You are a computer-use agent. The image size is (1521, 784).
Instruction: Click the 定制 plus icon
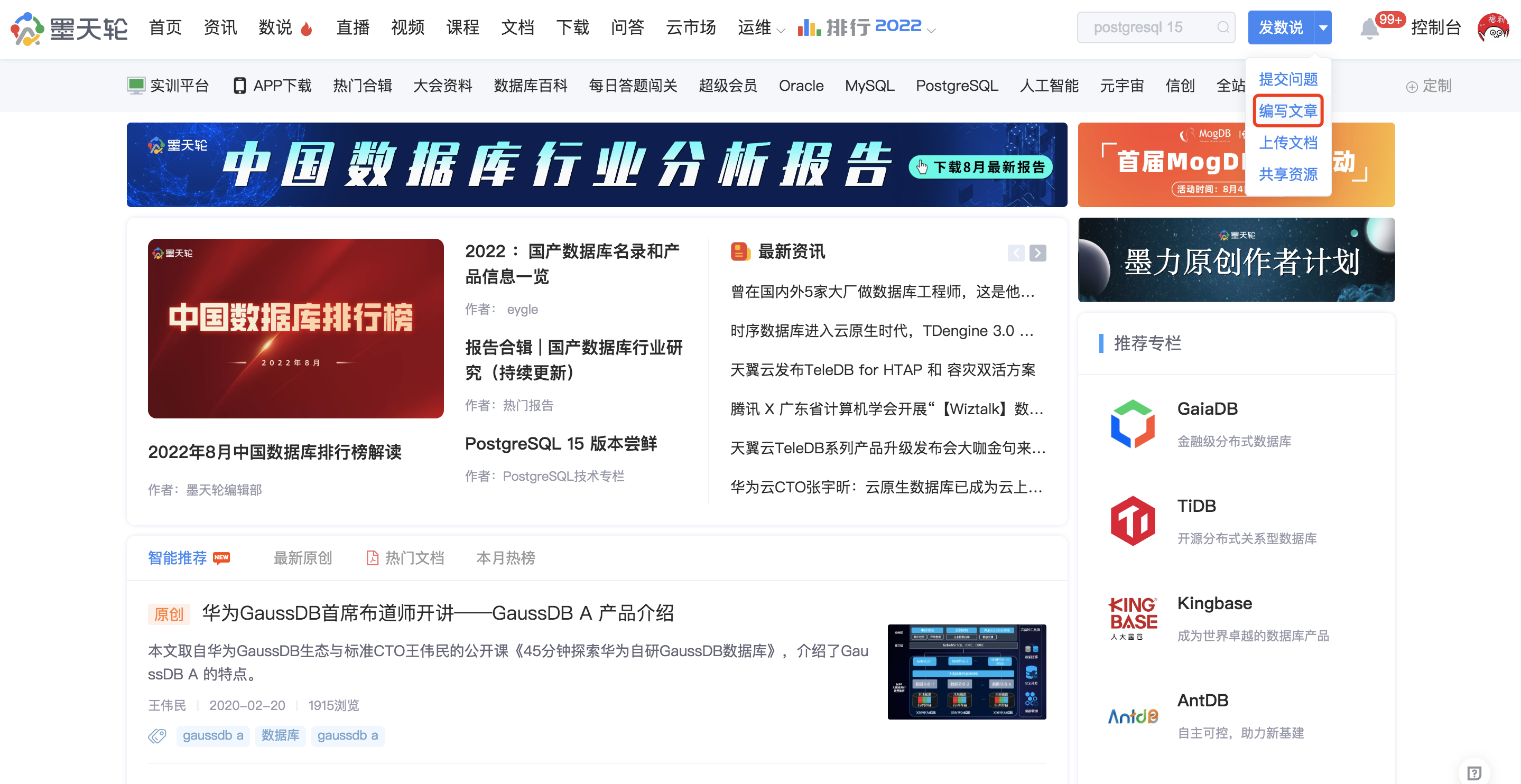point(1411,87)
